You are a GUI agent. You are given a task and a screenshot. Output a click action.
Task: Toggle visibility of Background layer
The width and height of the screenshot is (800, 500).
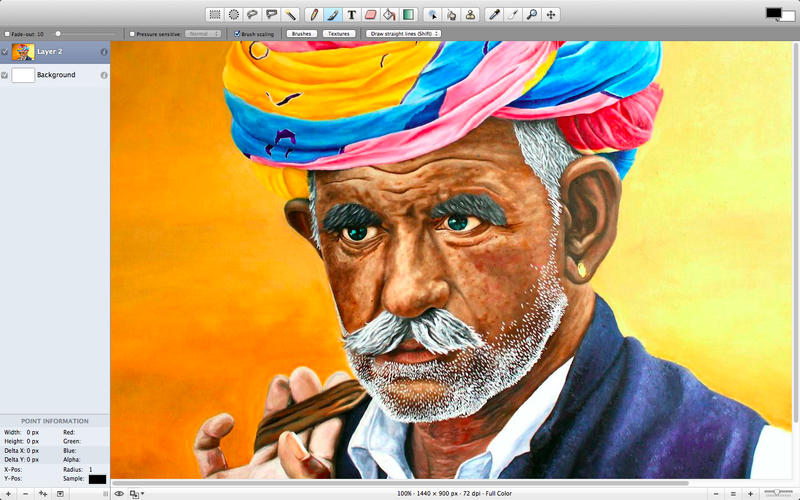point(5,75)
